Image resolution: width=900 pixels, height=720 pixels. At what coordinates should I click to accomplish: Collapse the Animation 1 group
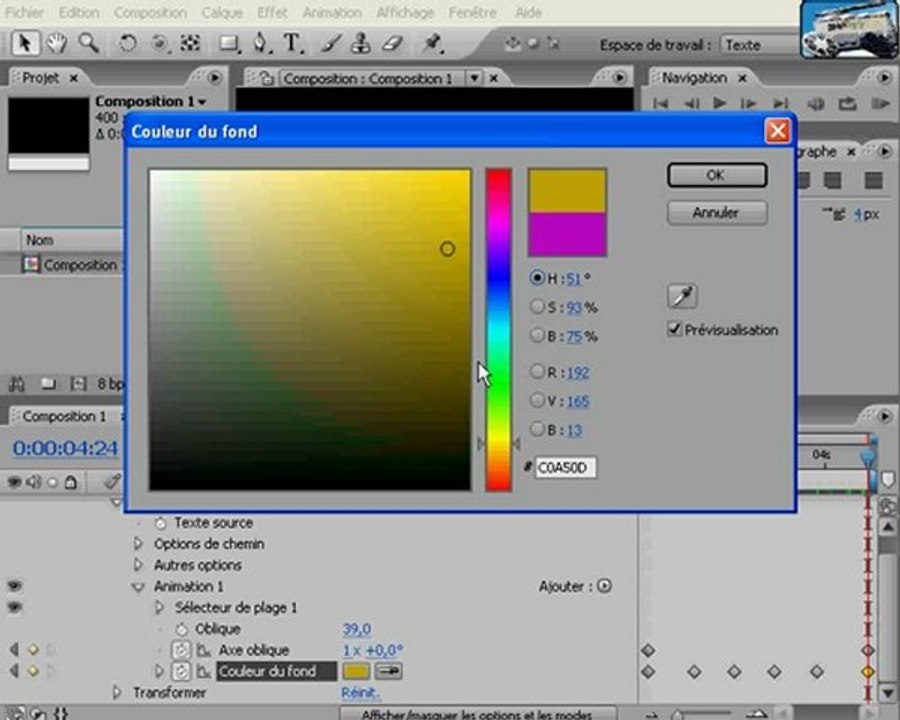click(138, 587)
